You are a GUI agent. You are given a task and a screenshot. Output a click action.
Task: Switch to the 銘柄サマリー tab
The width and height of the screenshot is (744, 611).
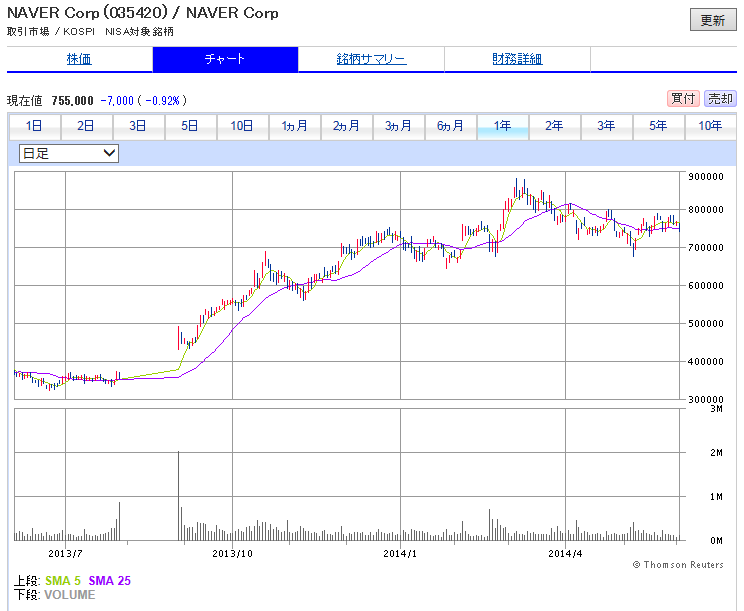[x=371, y=59]
